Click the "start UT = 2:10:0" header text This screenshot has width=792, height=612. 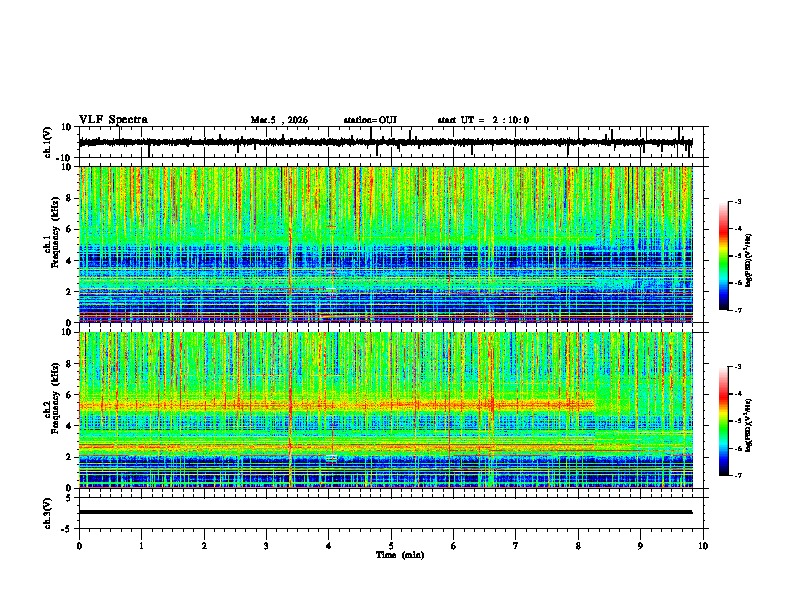[x=483, y=120]
